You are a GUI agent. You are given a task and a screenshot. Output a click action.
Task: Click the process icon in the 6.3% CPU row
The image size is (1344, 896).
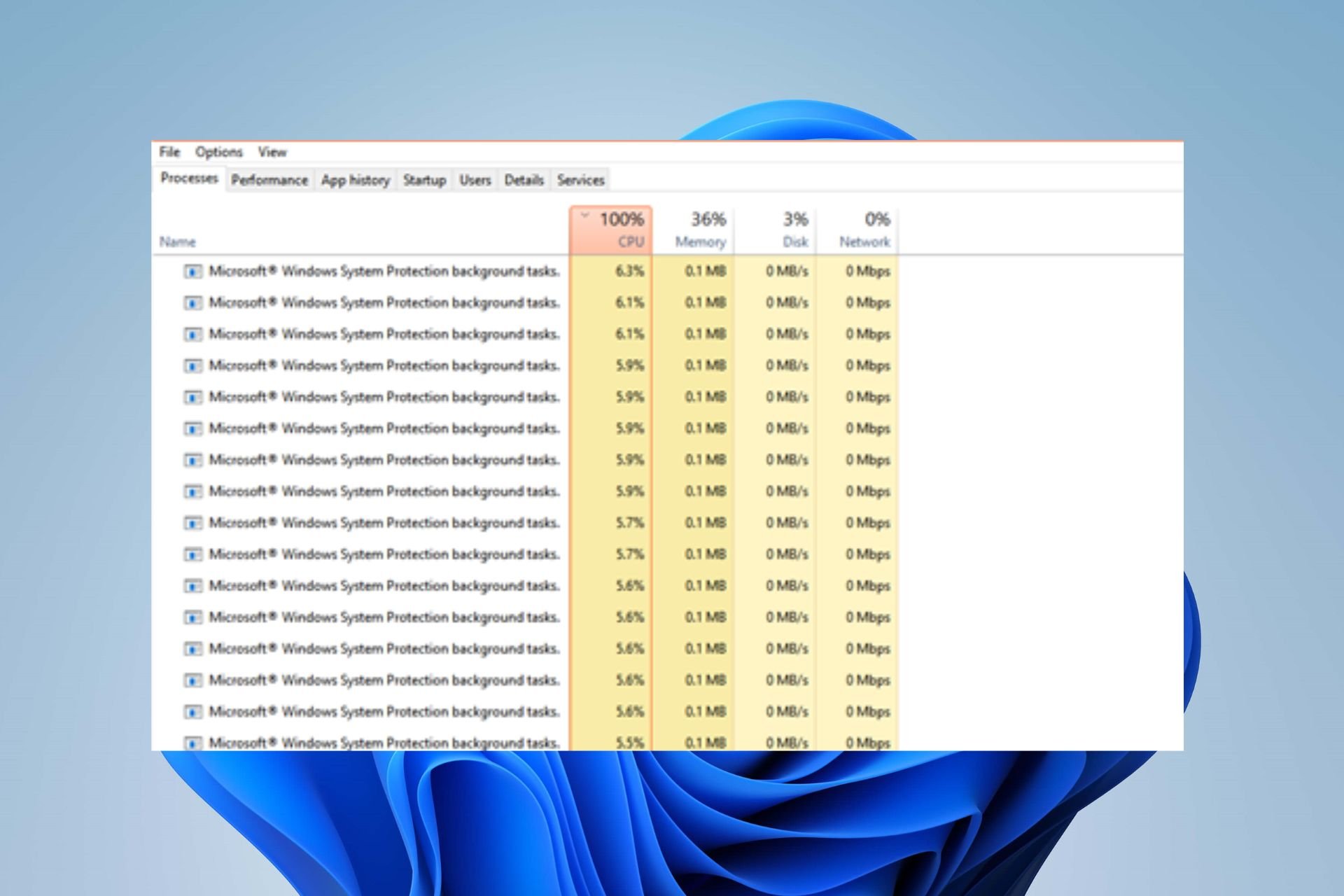click(x=192, y=272)
